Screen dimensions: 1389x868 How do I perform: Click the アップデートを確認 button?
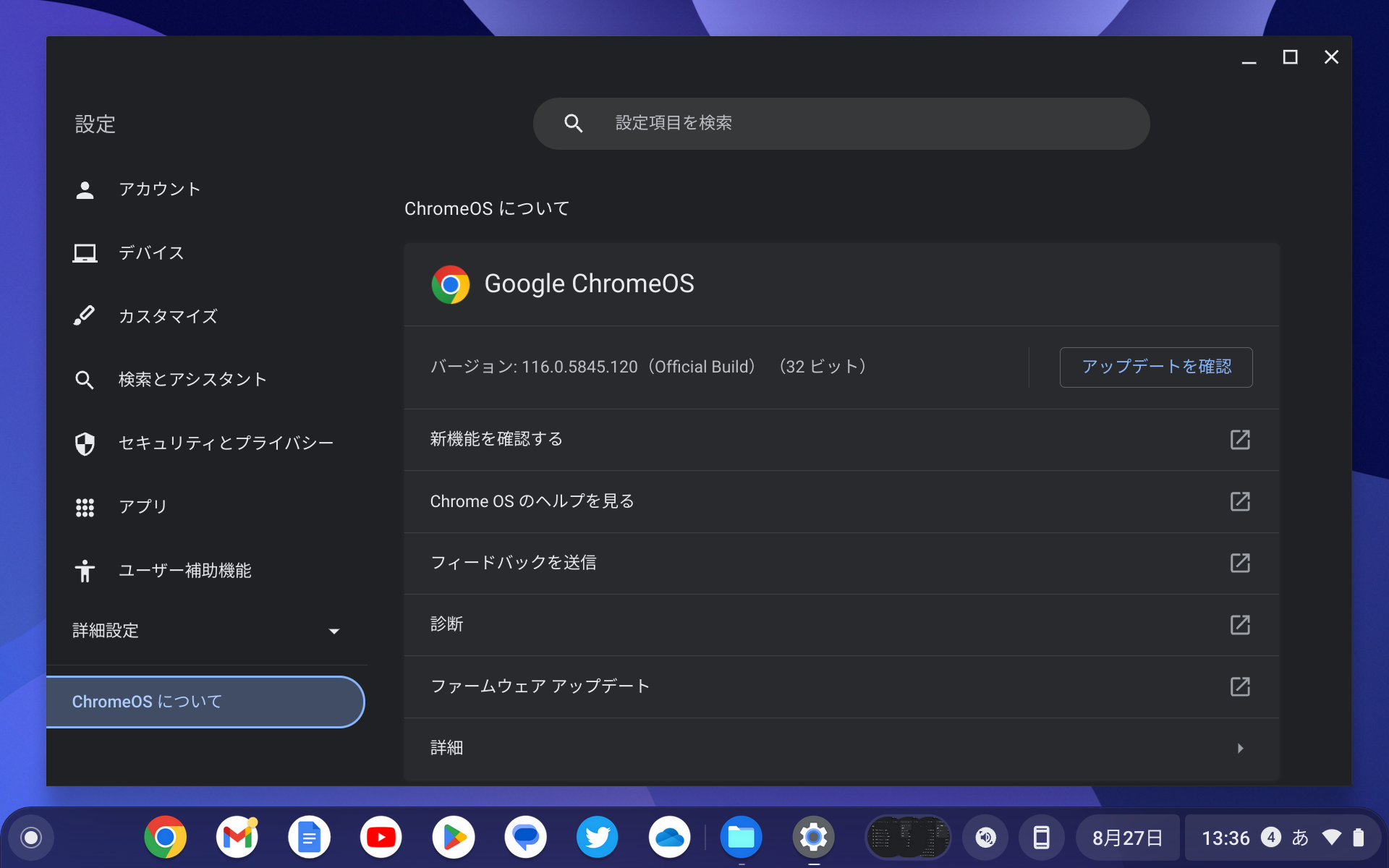click(1155, 367)
